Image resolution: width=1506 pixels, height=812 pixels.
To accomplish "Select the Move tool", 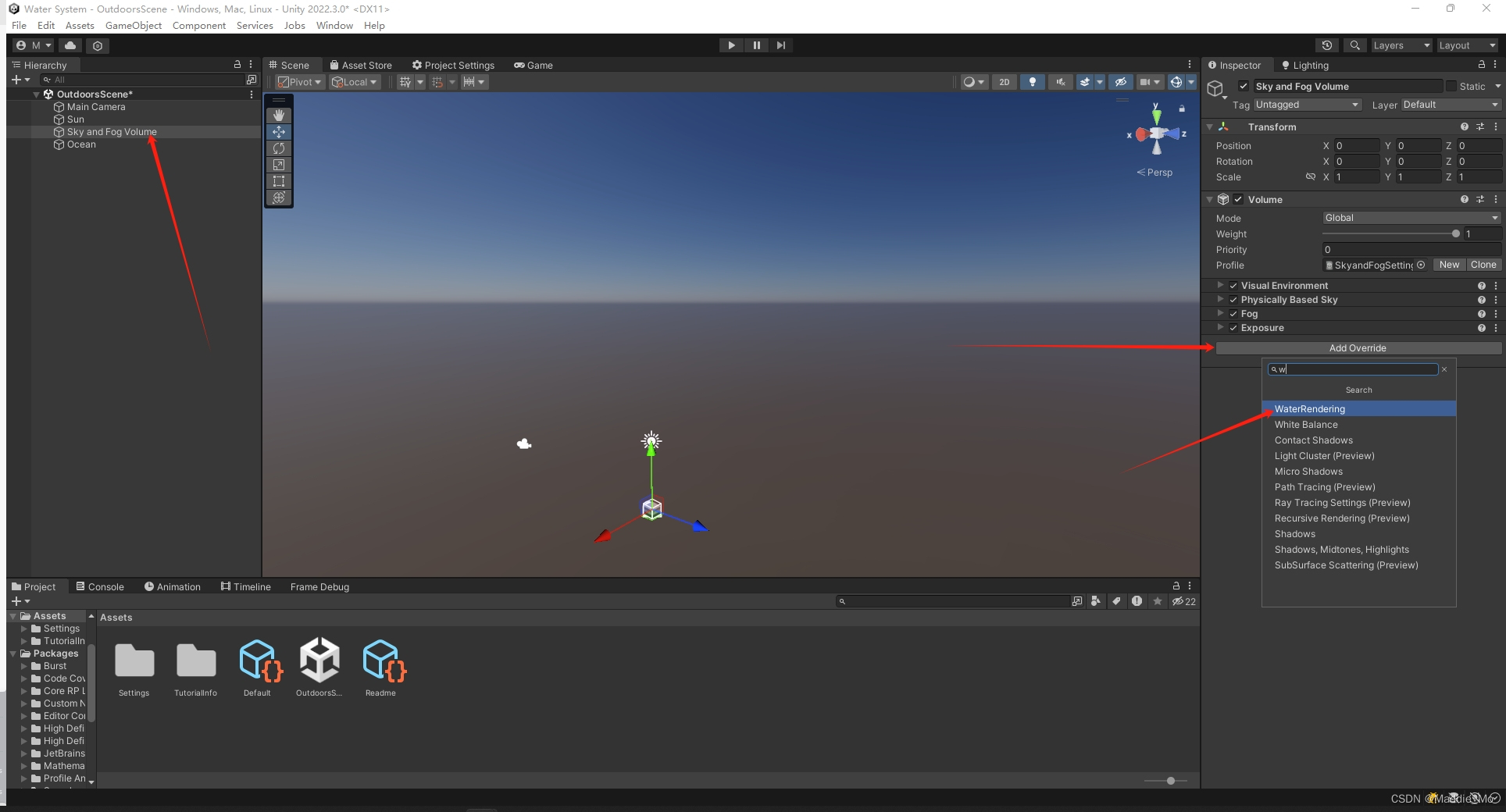I will (x=279, y=132).
